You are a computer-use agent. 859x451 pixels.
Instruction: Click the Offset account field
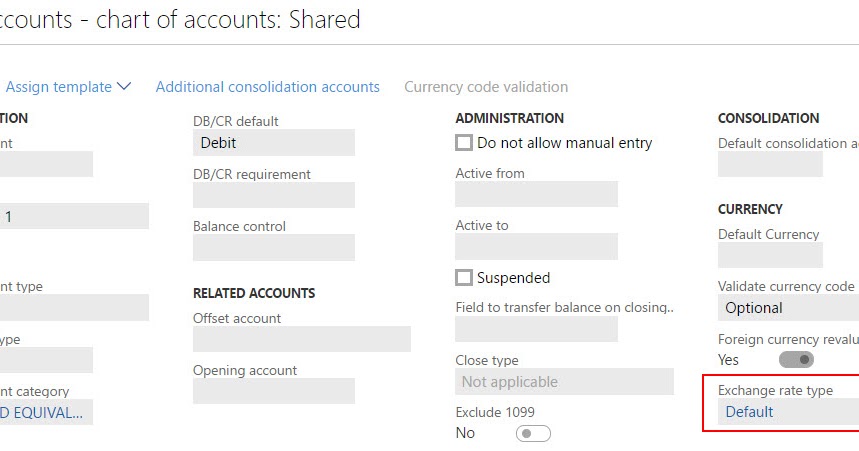coord(301,339)
